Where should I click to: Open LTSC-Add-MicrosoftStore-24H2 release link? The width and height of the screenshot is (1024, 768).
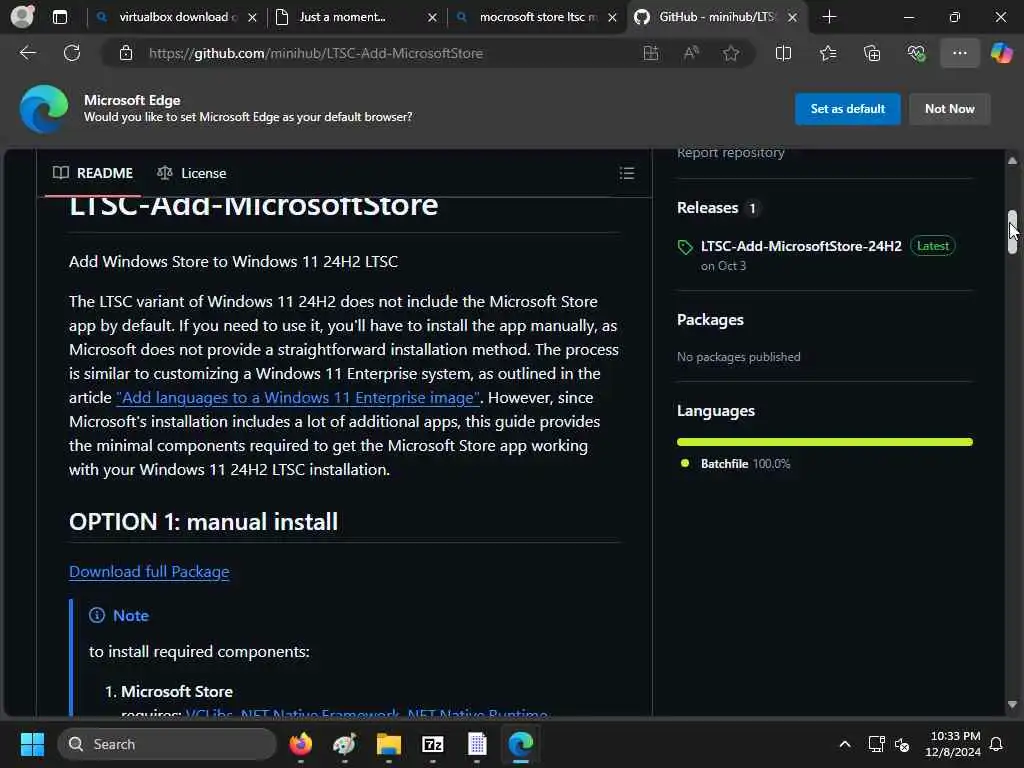[801, 246]
